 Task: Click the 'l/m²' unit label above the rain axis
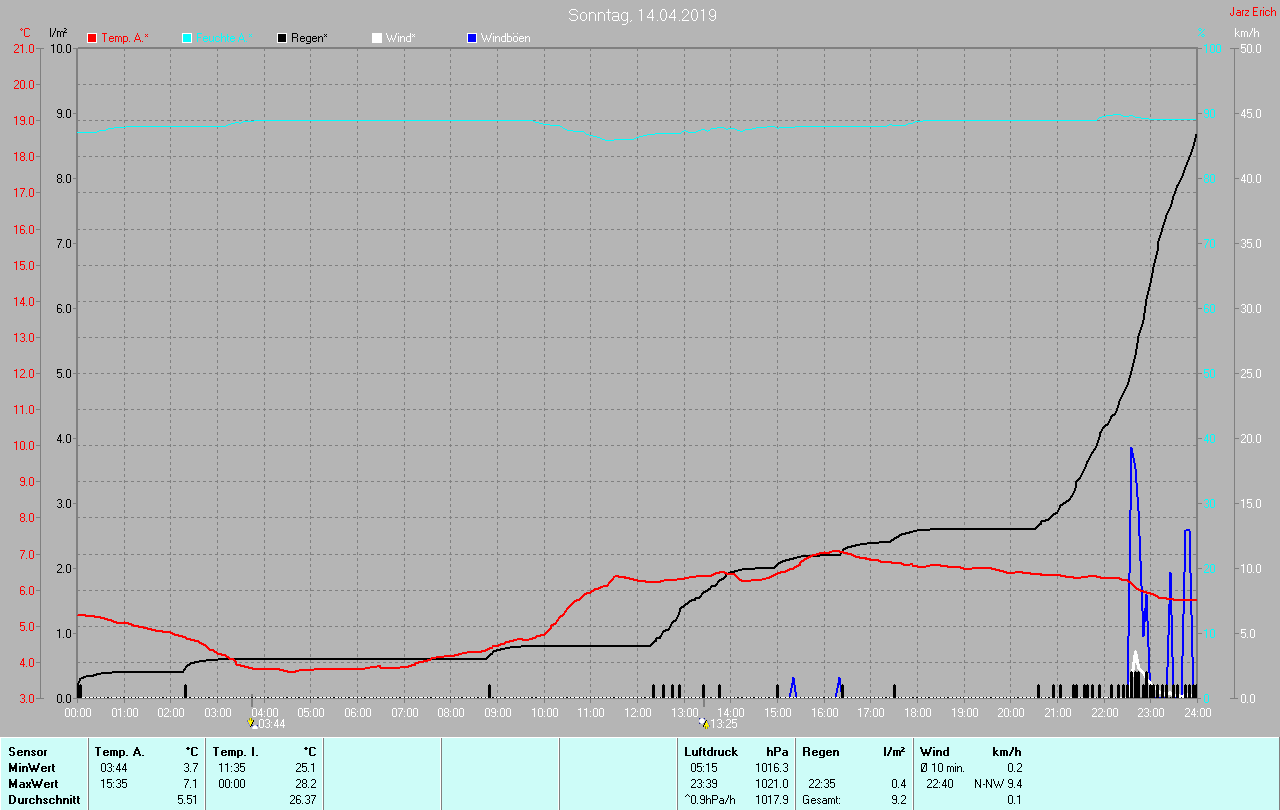(58, 33)
